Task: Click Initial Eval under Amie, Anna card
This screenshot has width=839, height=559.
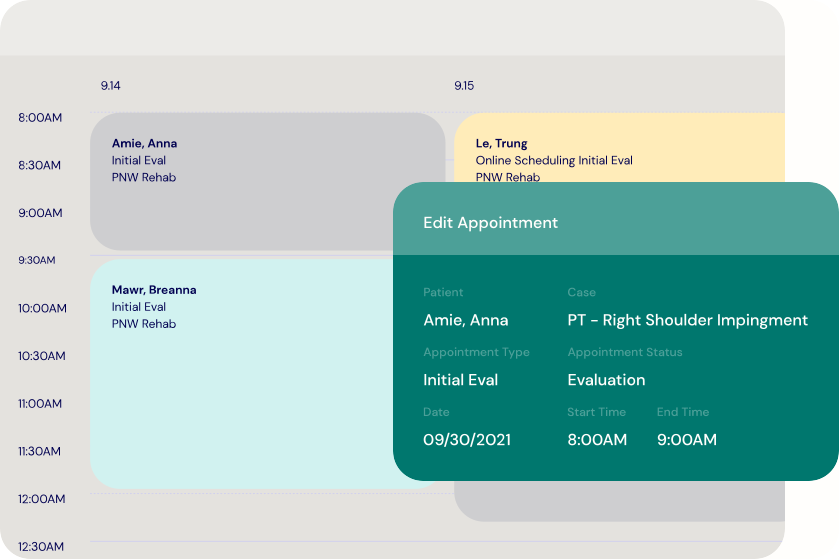Action: [139, 160]
